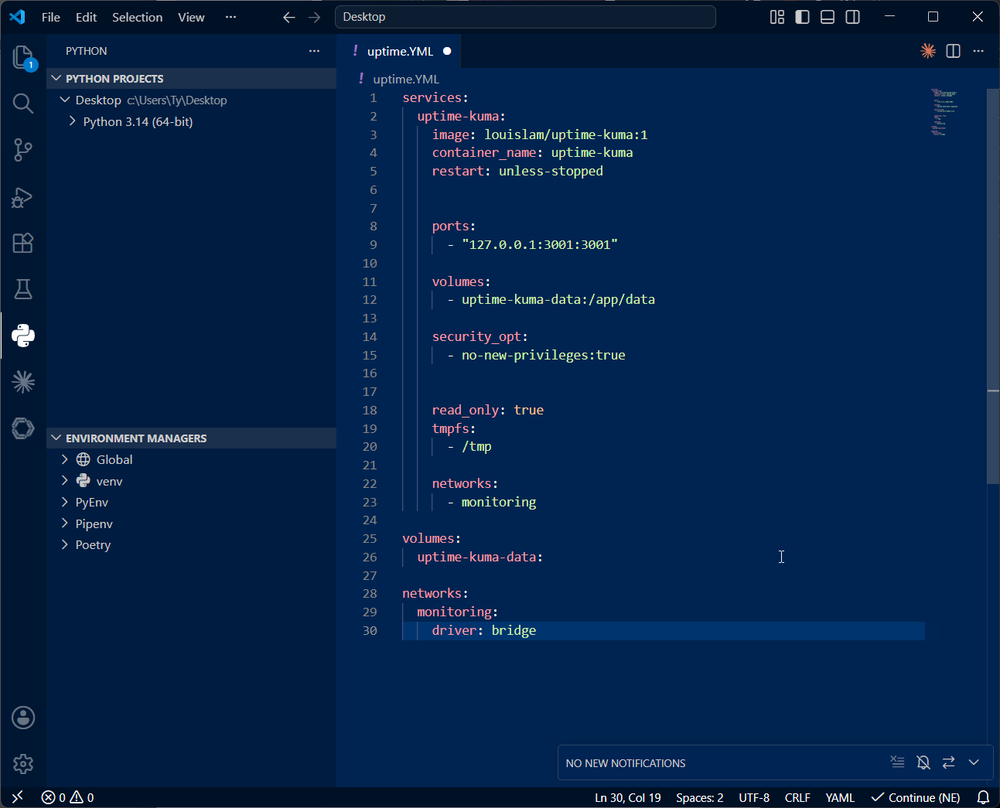Open the Run and Debug view
Image resolution: width=1000 pixels, height=808 pixels.
tap(23, 197)
